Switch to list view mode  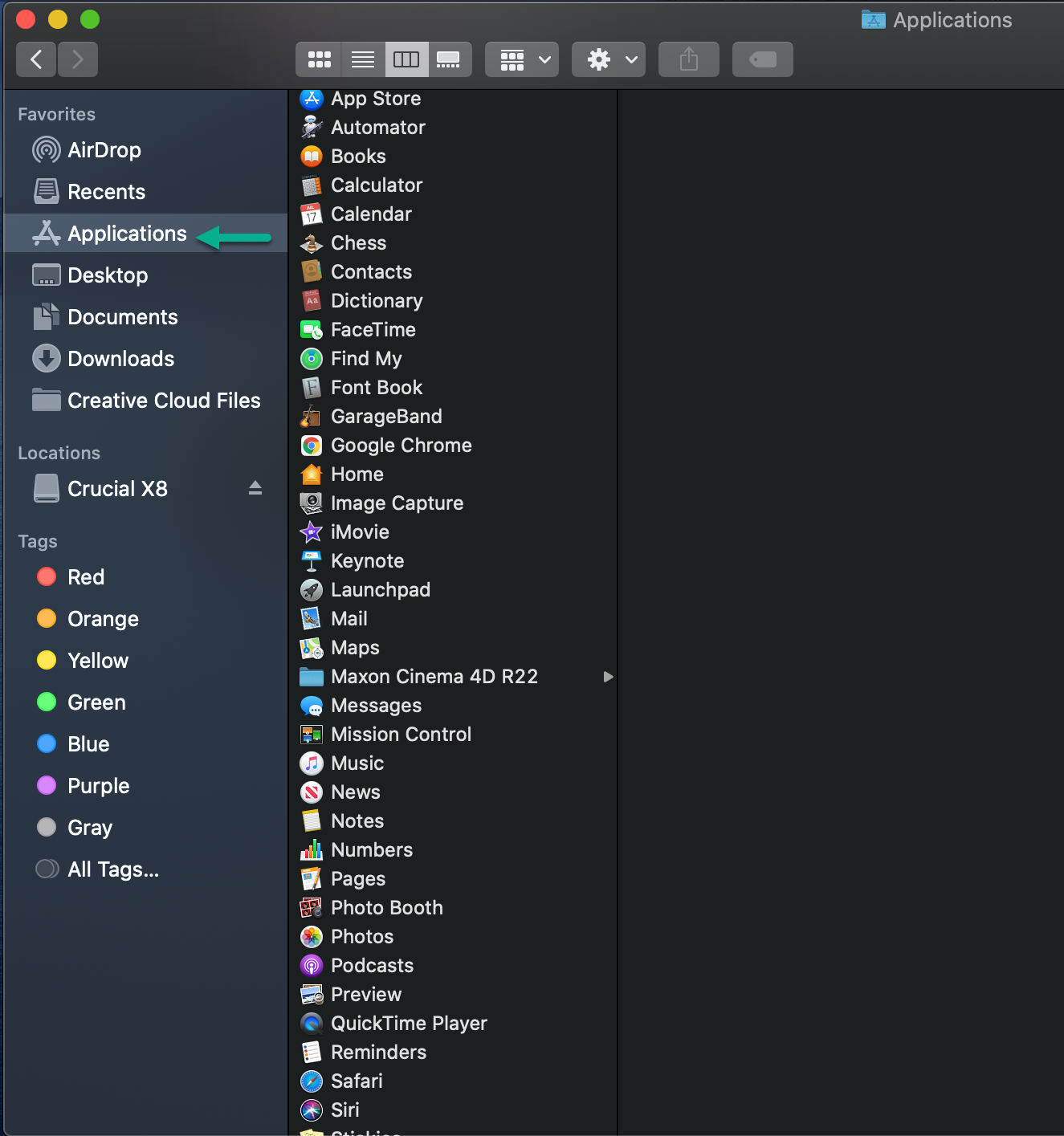pos(362,59)
